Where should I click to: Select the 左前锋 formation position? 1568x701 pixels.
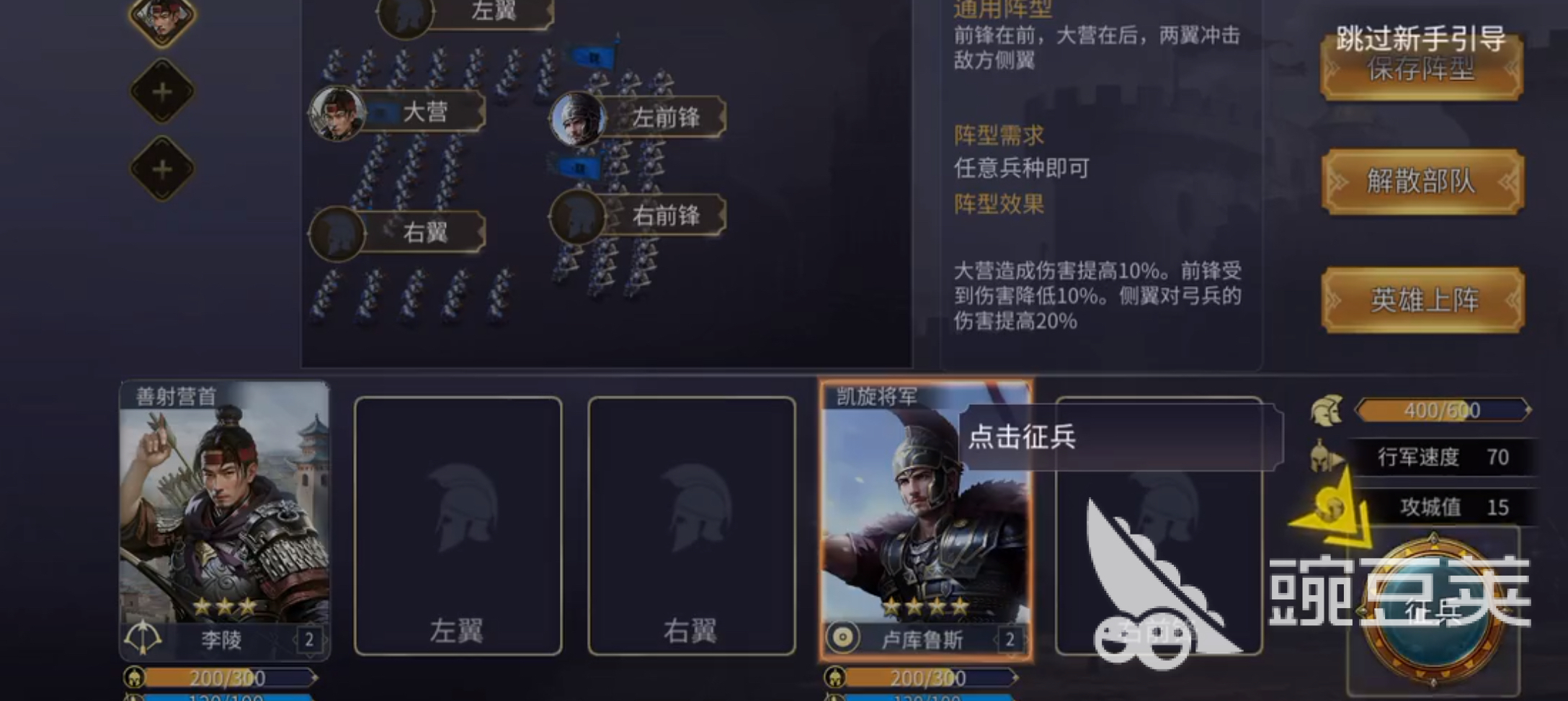point(638,117)
